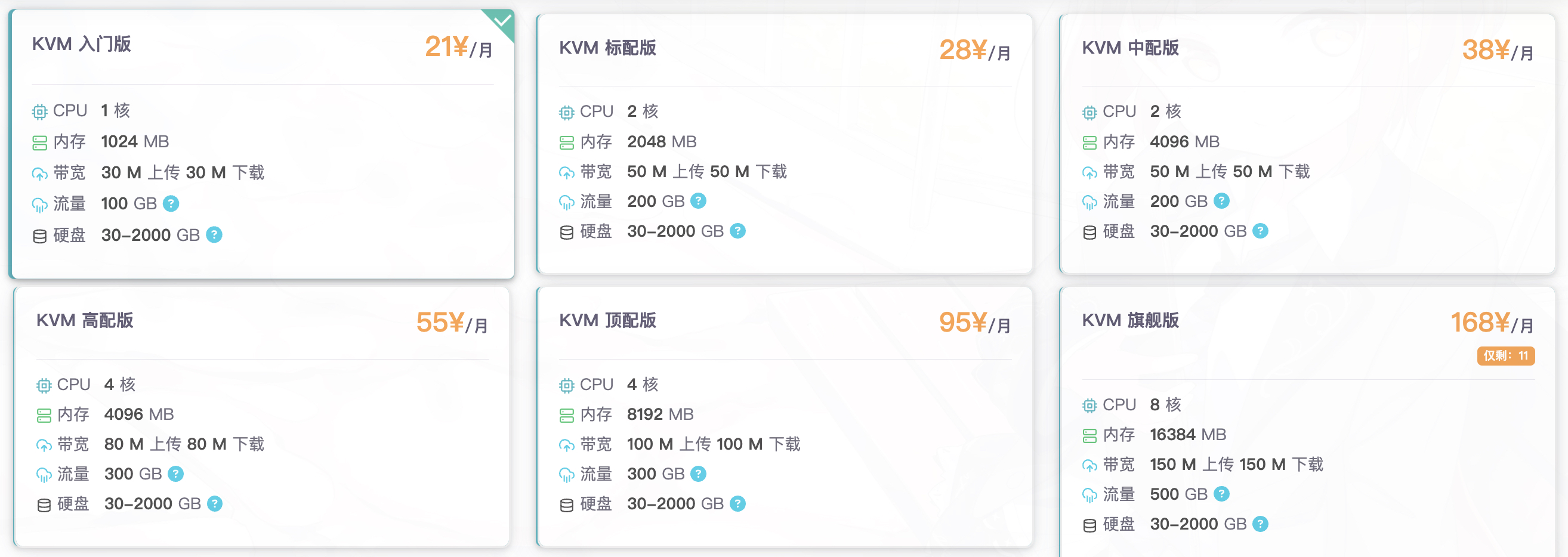Image resolution: width=1568 pixels, height=557 pixels.
Task: Click the traffic help icon in KVM 中配版
Action: point(1222,200)
